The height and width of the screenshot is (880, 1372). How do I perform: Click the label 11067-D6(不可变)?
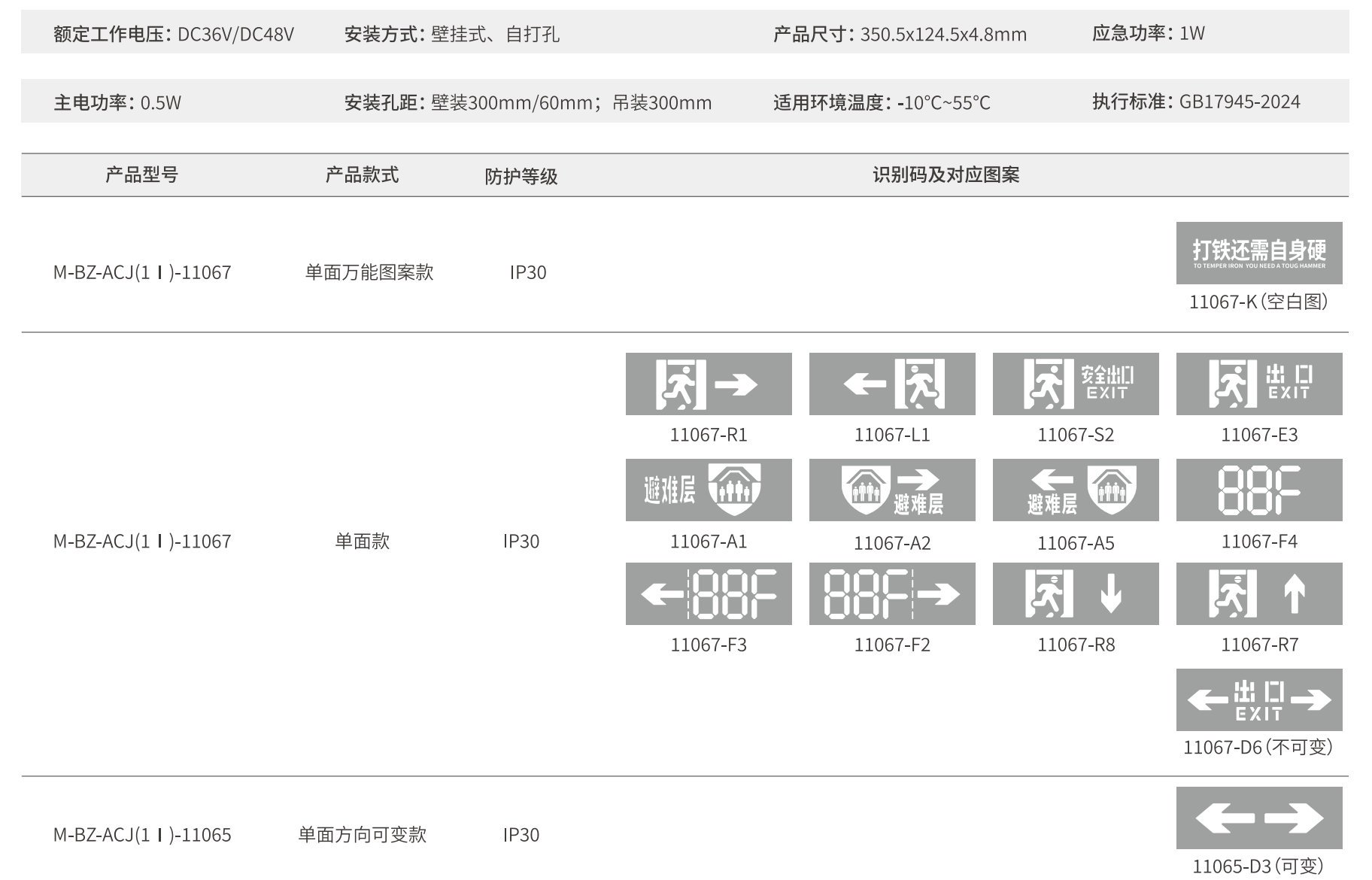tap(1258, 747)
